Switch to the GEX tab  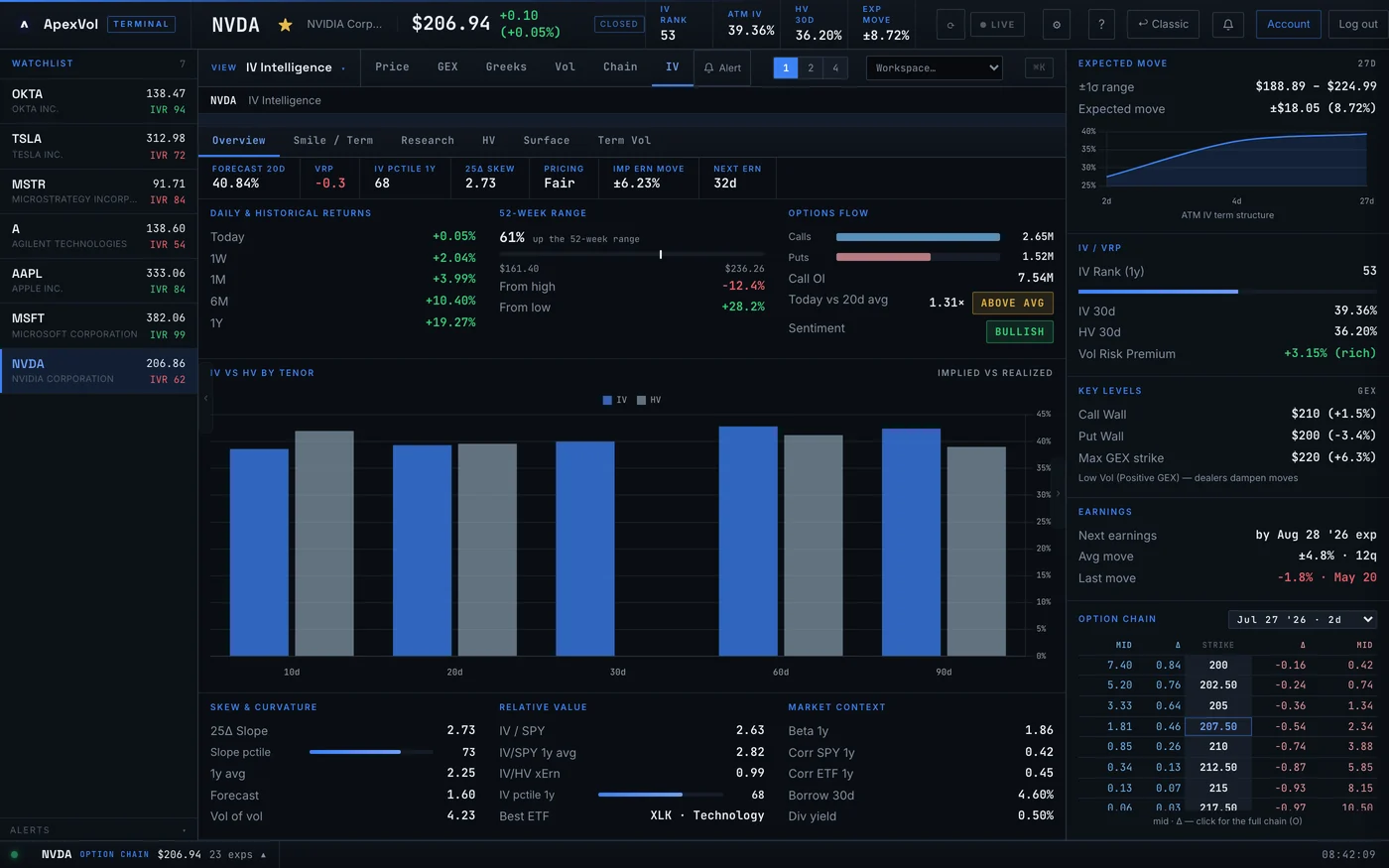click(x=447, y=66)
